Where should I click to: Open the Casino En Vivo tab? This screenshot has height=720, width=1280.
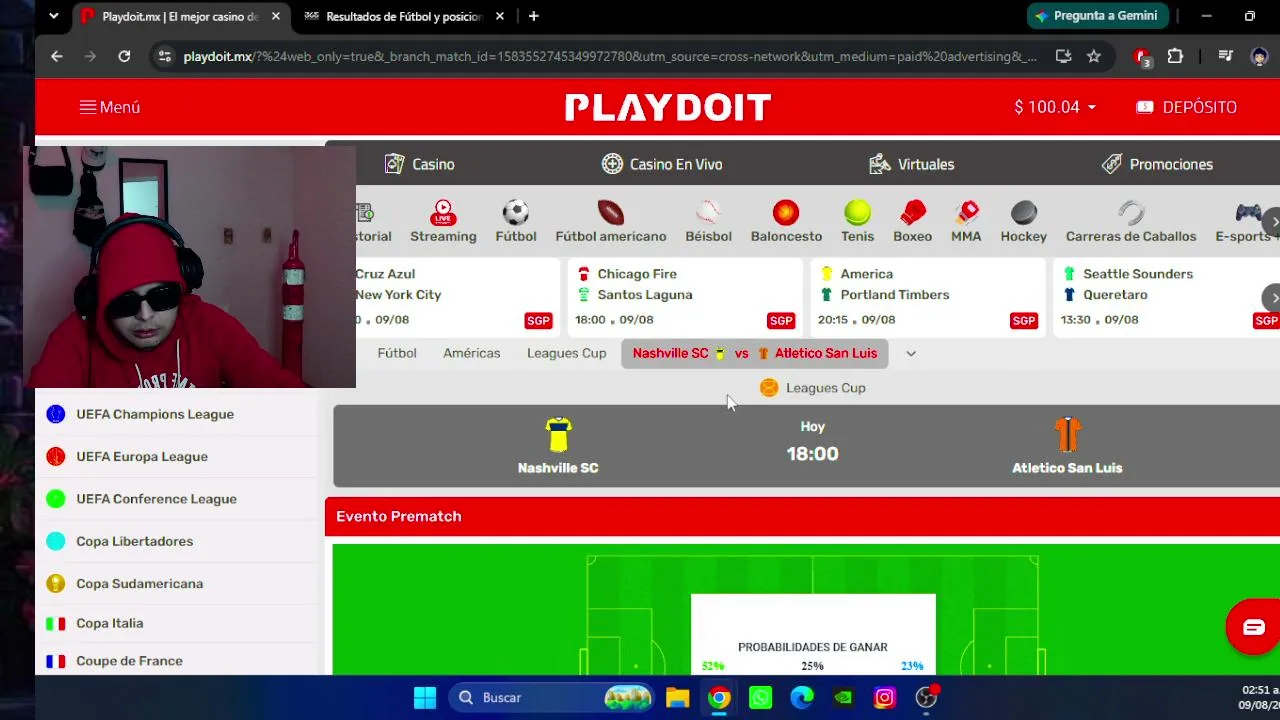click(662, 164)
